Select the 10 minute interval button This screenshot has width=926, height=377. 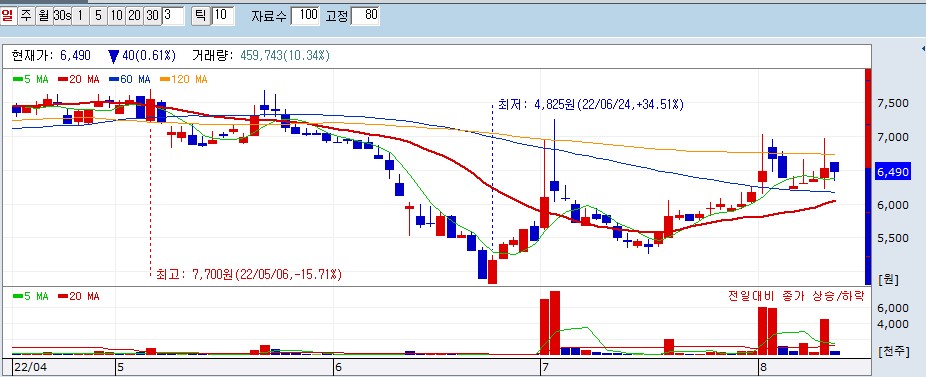pyautogui.click(x=116, y=15)
